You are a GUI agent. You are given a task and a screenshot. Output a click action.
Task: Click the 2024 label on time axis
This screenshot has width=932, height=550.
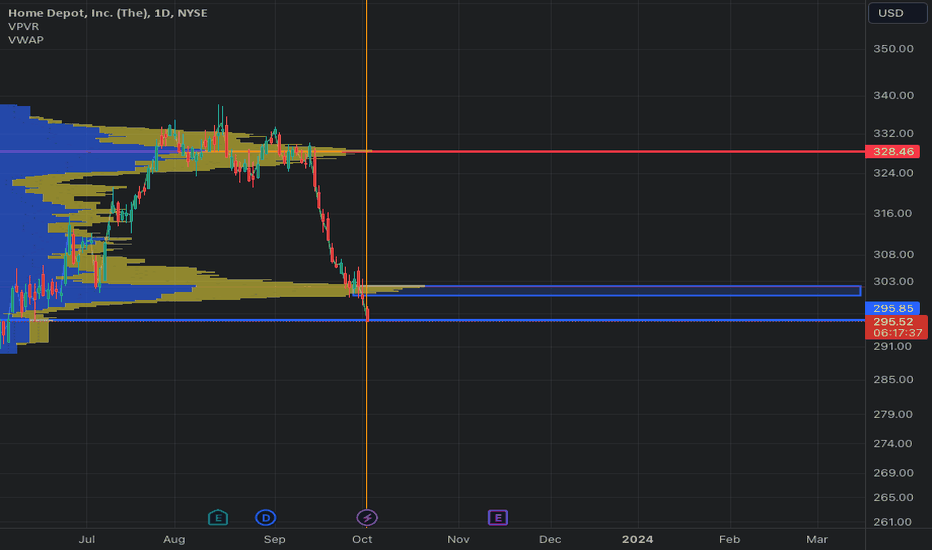pos(637,539)
